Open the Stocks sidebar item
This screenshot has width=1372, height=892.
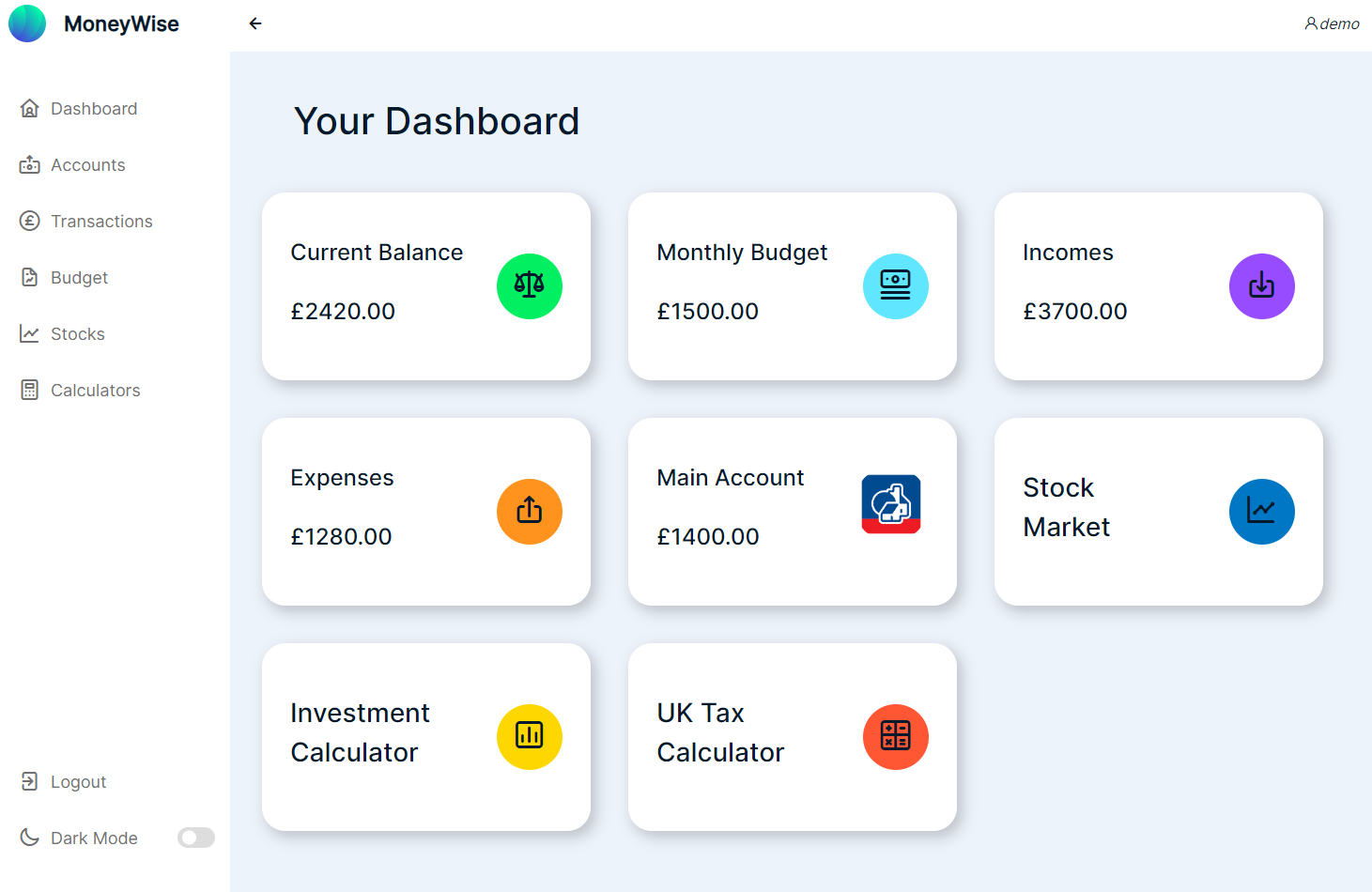[x=77, y=334]
